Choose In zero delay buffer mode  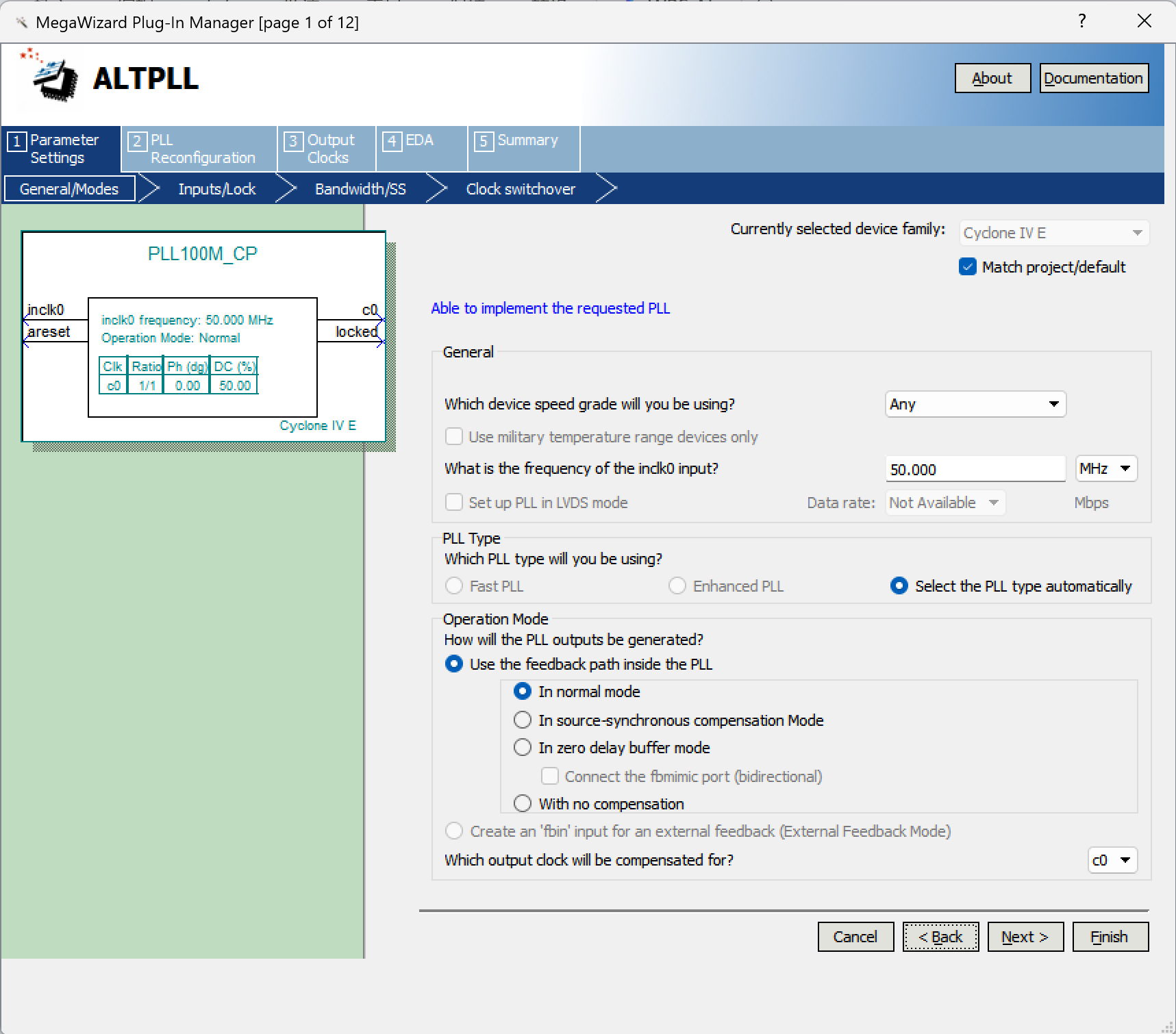522,748
